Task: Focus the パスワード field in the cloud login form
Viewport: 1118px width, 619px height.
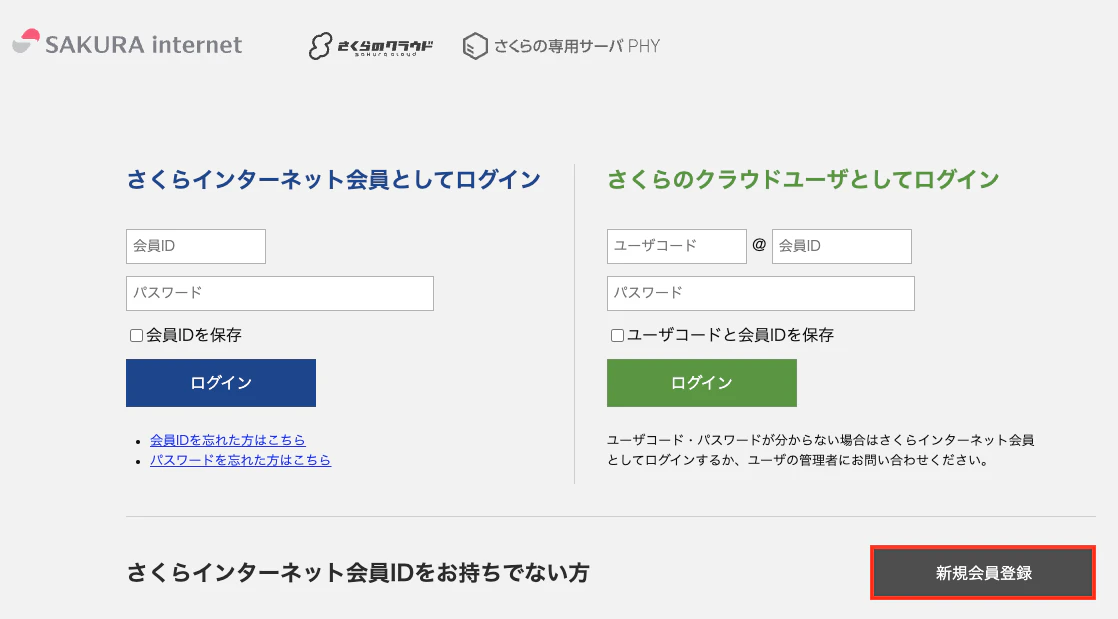Action: pyautogui.click(x=760, y=293)
